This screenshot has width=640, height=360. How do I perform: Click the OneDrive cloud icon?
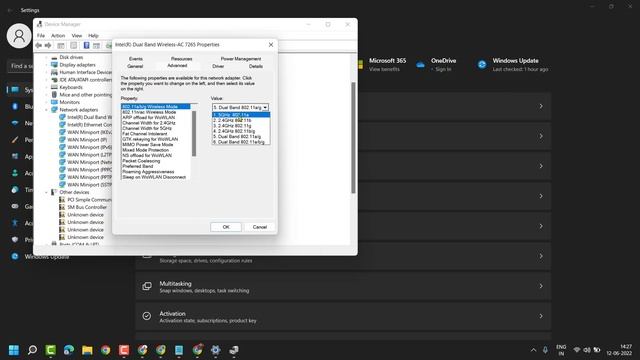[x=420, y=64]
